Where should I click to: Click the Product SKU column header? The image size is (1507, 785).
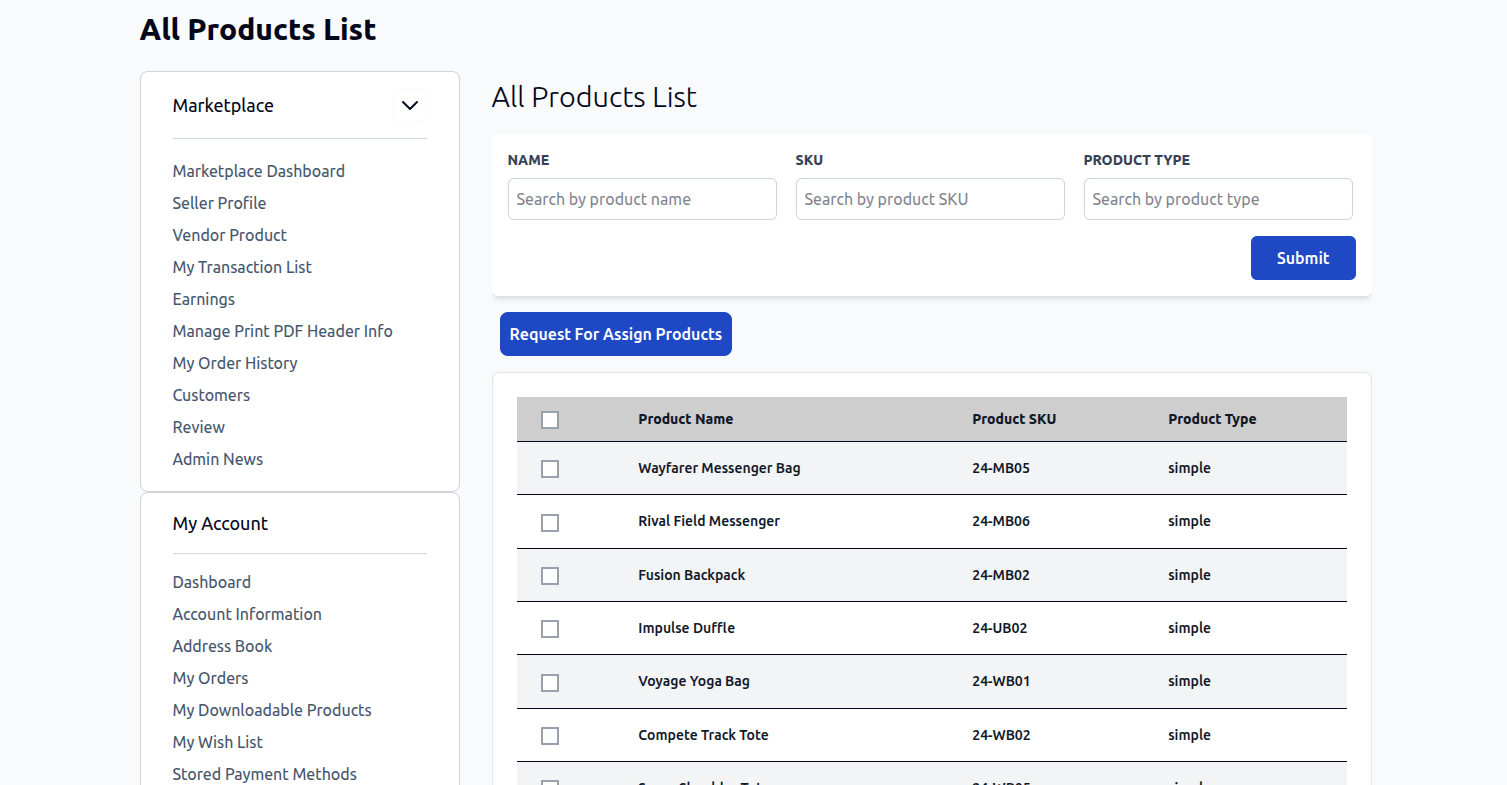point(1014,419)
